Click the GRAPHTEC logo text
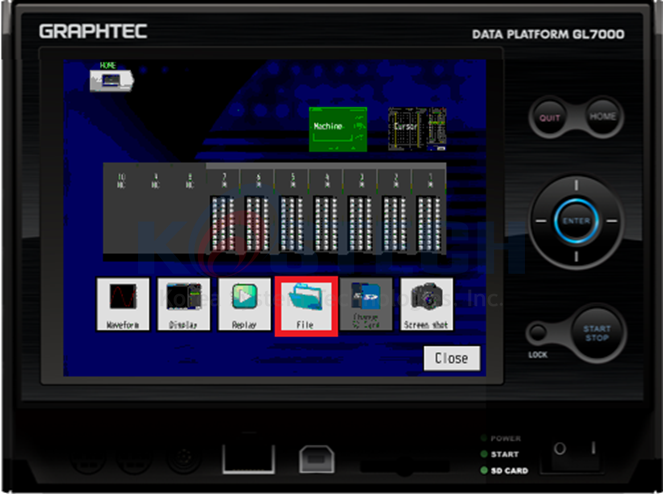This screenshot has height=494, width=663. (x=93, y=31)
